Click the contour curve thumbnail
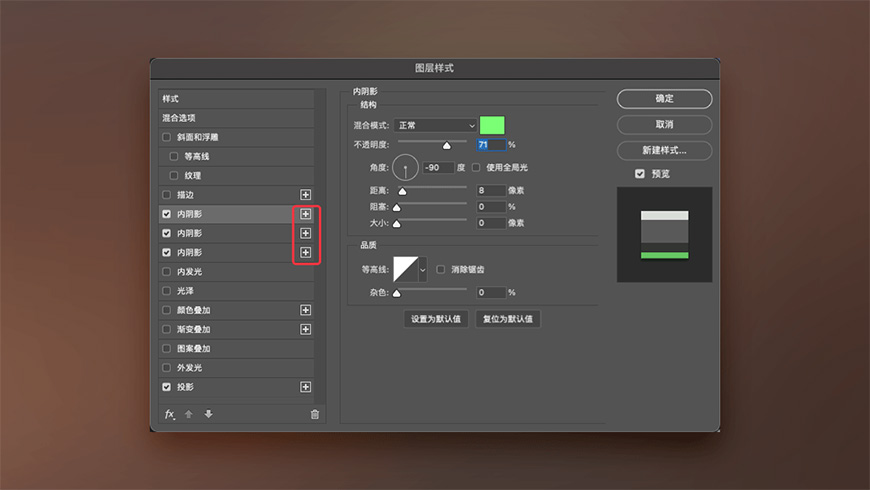Screen dimensions: 870x490 coord(406,269)
